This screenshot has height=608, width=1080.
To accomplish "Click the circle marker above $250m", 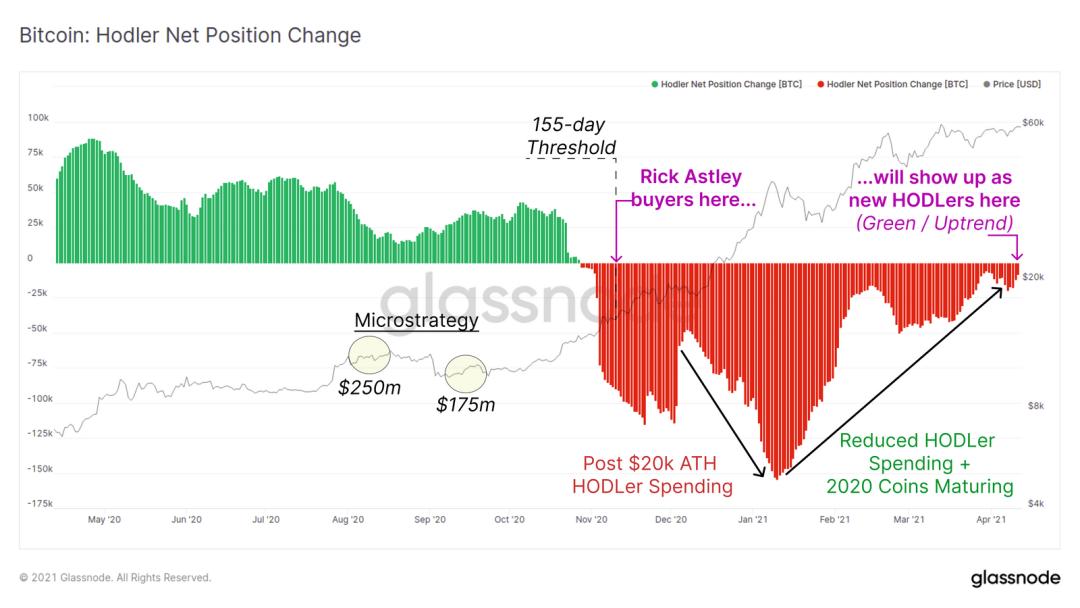I will (x=369, y=355).
